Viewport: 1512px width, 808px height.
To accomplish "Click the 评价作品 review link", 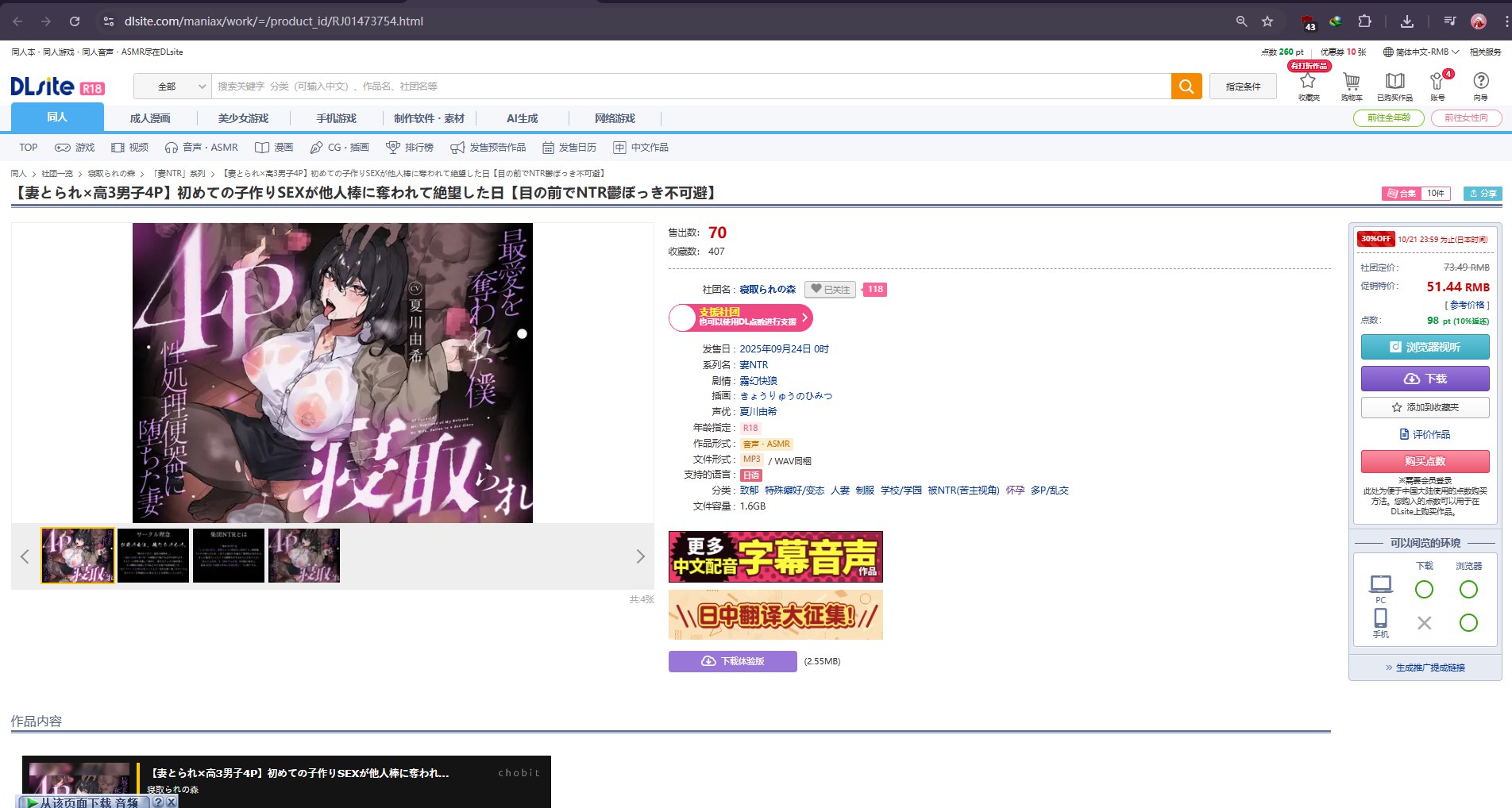I will click(1425, 434).
